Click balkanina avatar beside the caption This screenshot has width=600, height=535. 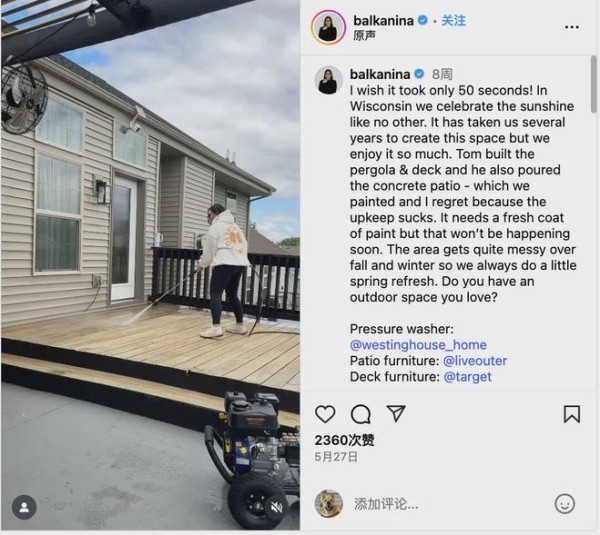328,80
